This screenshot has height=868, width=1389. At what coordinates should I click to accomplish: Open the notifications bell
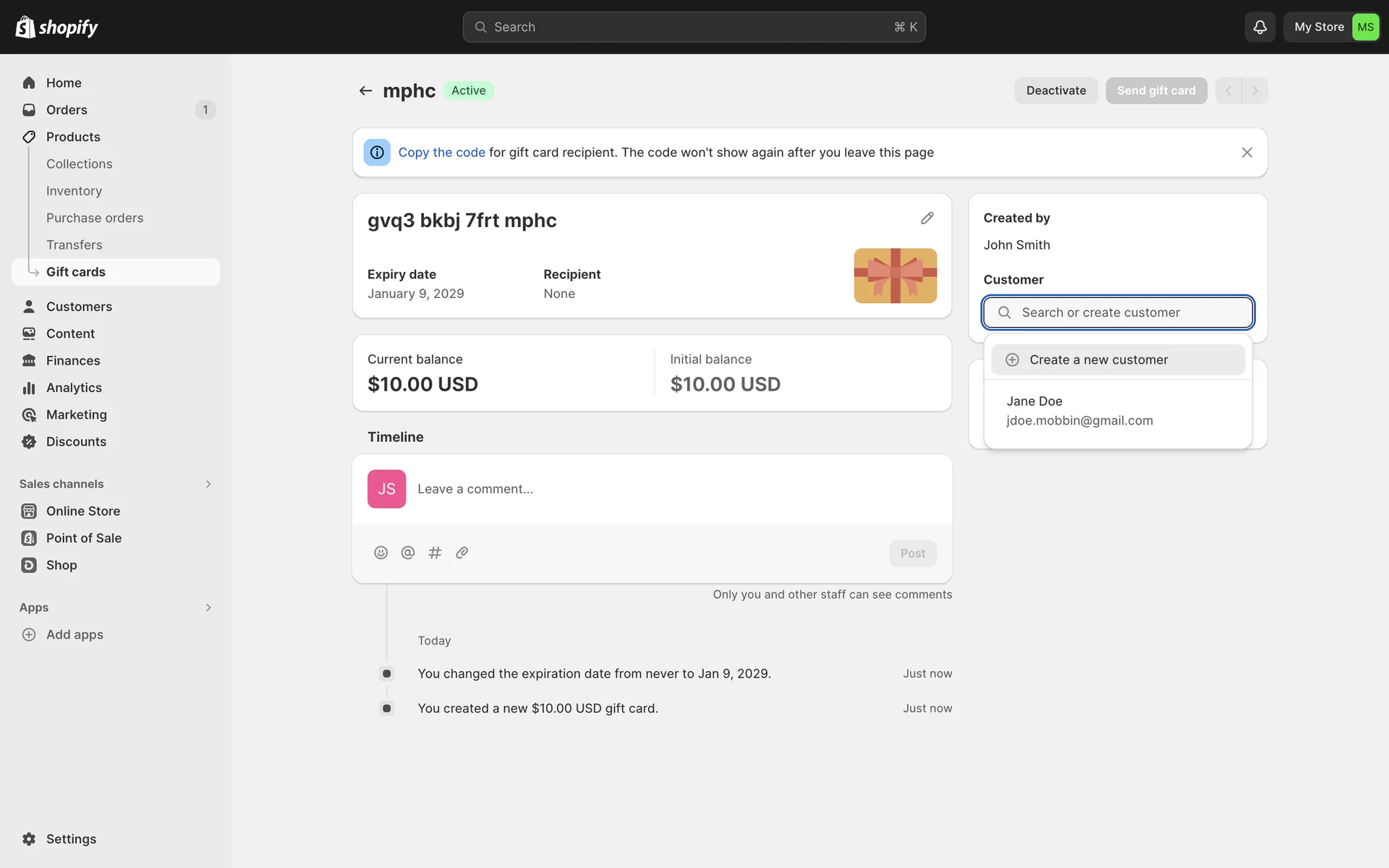click(1260, 27)
